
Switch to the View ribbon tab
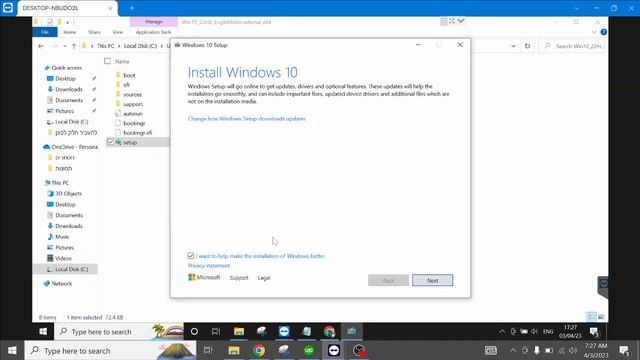click(118, 32)
